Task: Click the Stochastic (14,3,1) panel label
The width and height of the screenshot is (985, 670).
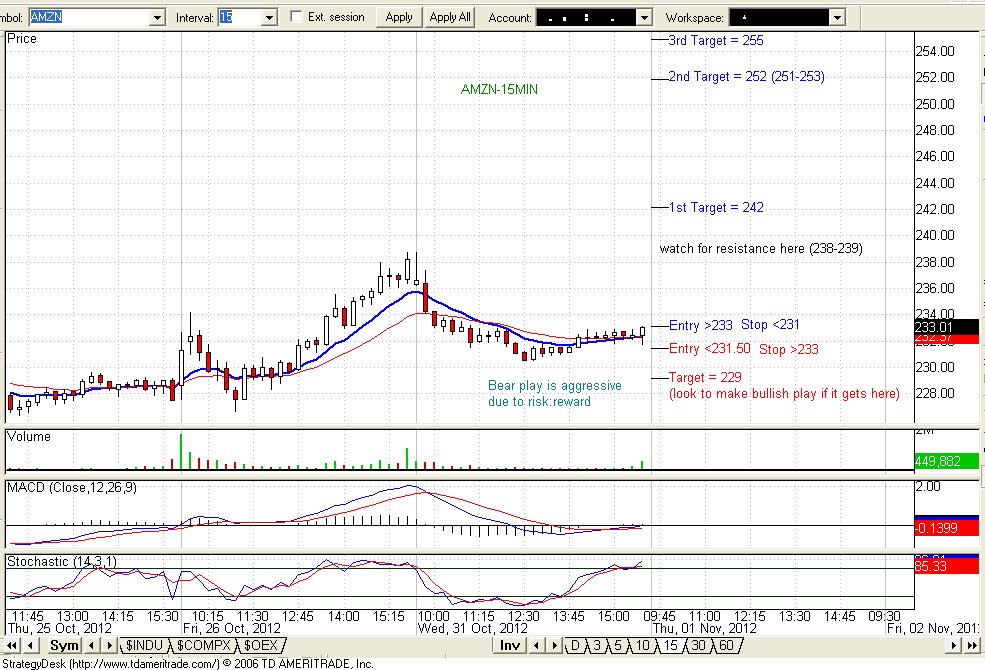Action: click(x=62, y=561)
